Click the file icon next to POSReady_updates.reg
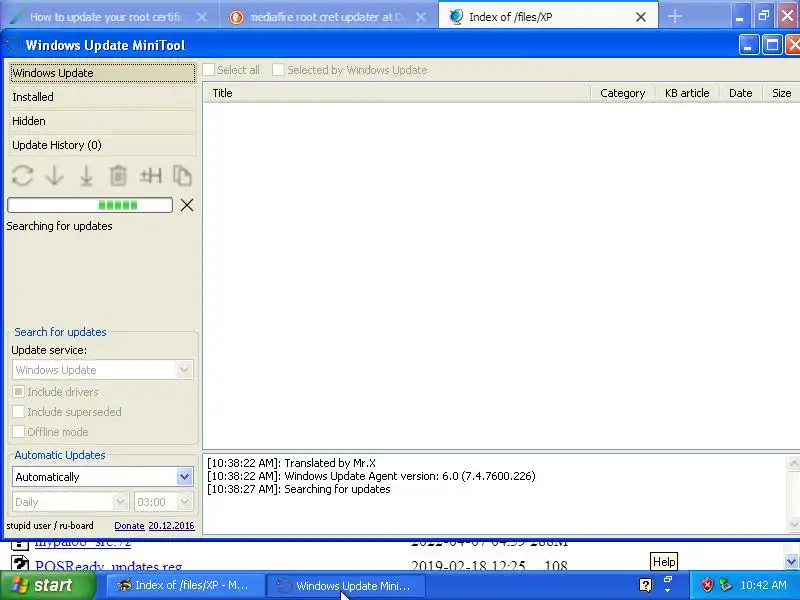Screen dimensions: 800x600 19,564
